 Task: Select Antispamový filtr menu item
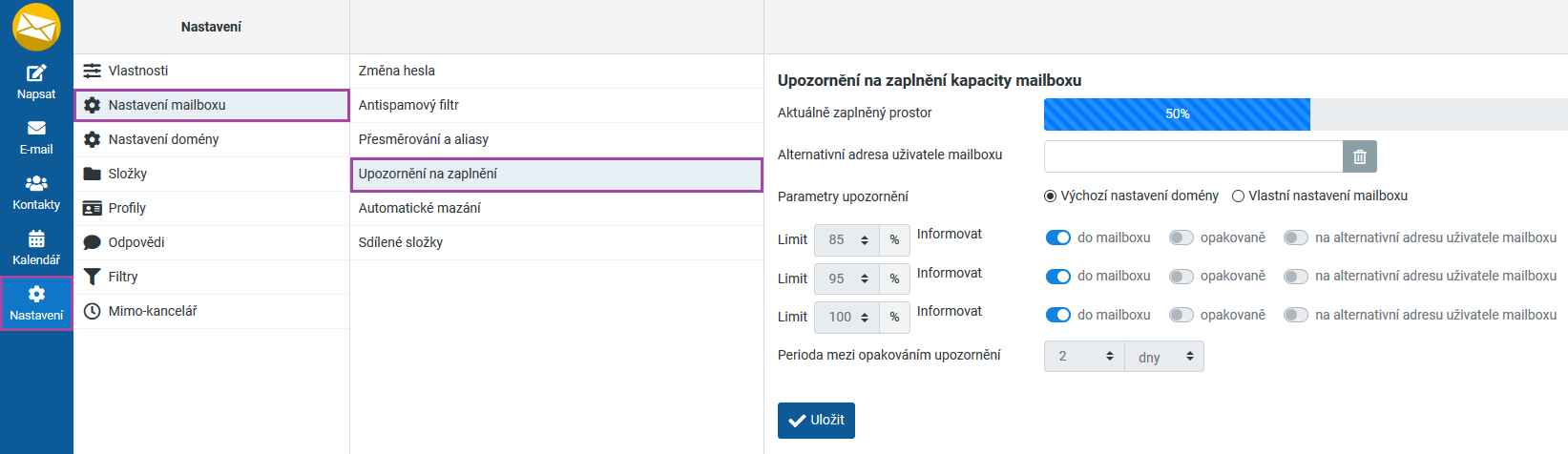tap(408, 105)
